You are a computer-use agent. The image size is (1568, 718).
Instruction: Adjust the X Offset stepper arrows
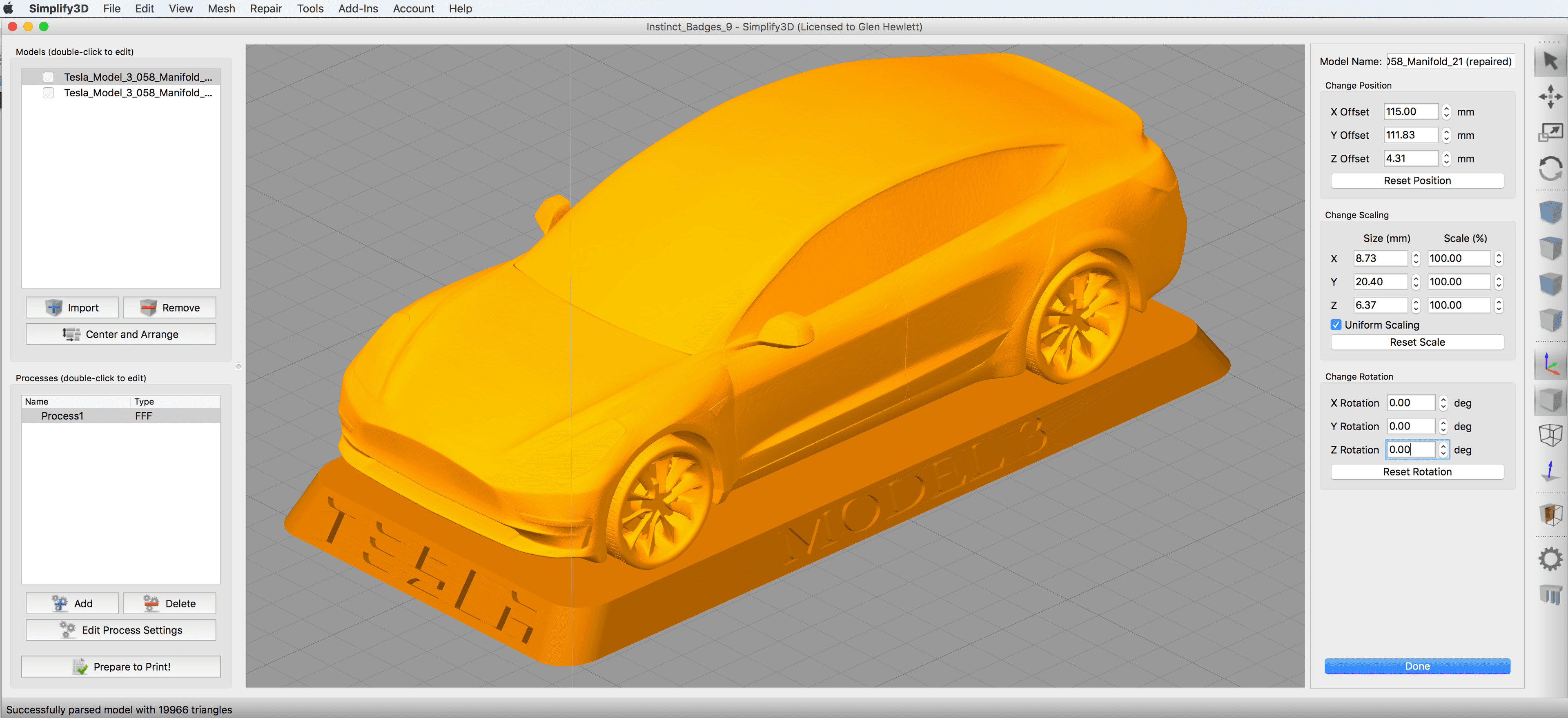1445,112
